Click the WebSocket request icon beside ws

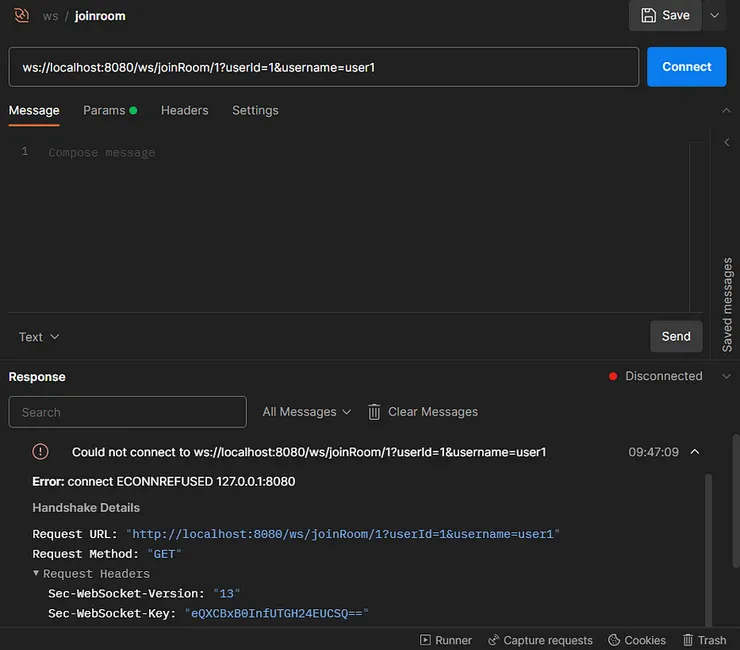coord(21,15)
